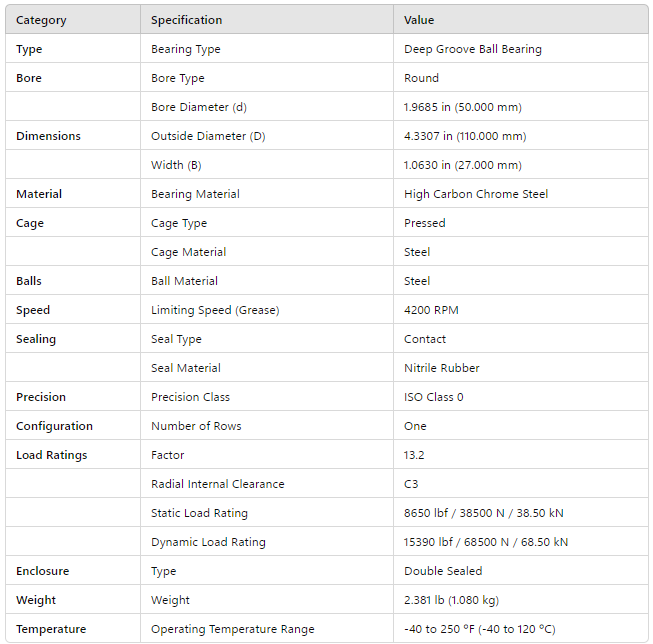Image resolution: width=653 pixels, height=644 pixels.
Task: Click the Specification column header
Action: click(186, 20)
